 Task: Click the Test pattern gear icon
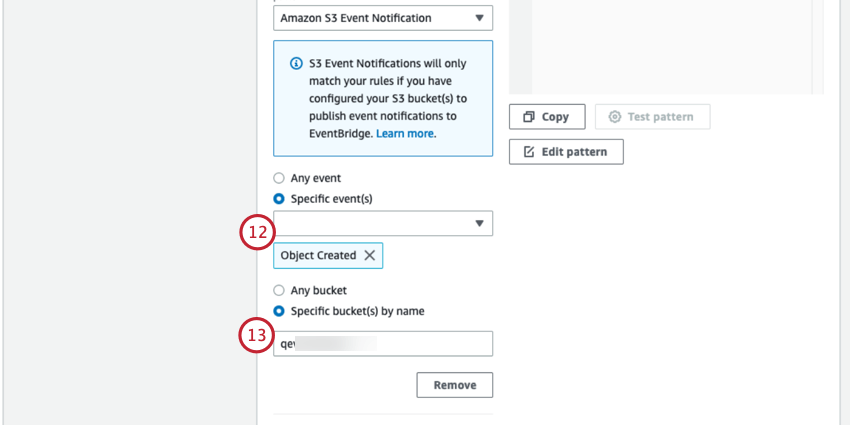(x=615, y=117)
